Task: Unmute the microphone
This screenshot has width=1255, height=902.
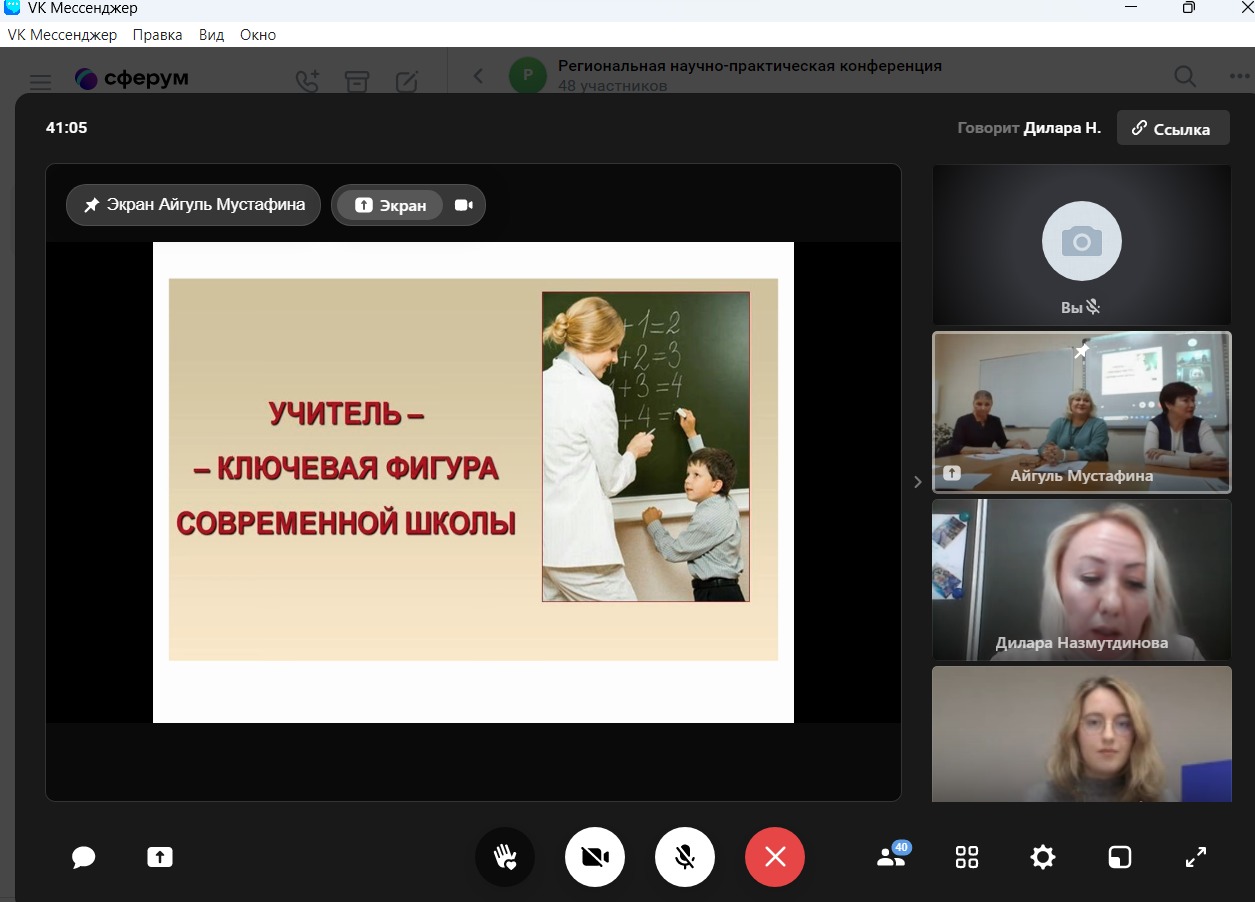Action: click(x=685, y=857)
